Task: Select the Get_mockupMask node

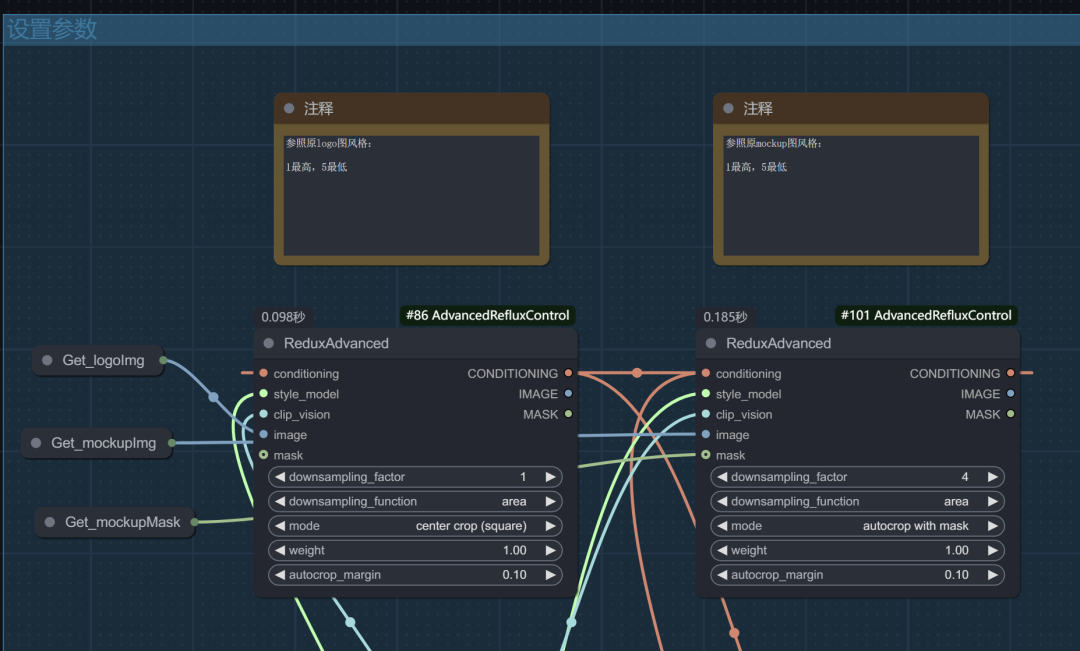Action: tap(114, 521)
